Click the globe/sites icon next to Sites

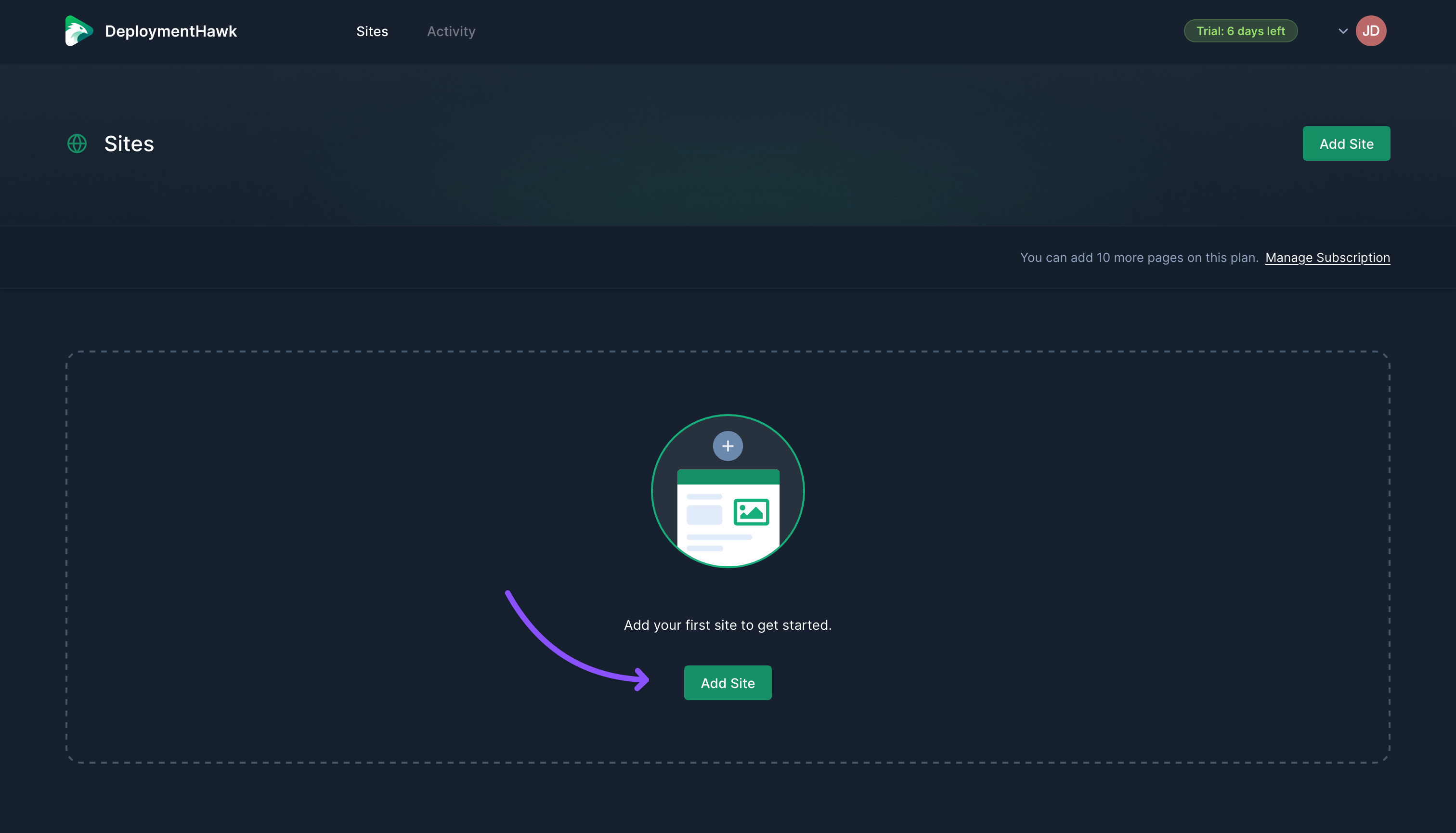click(77, 143)
